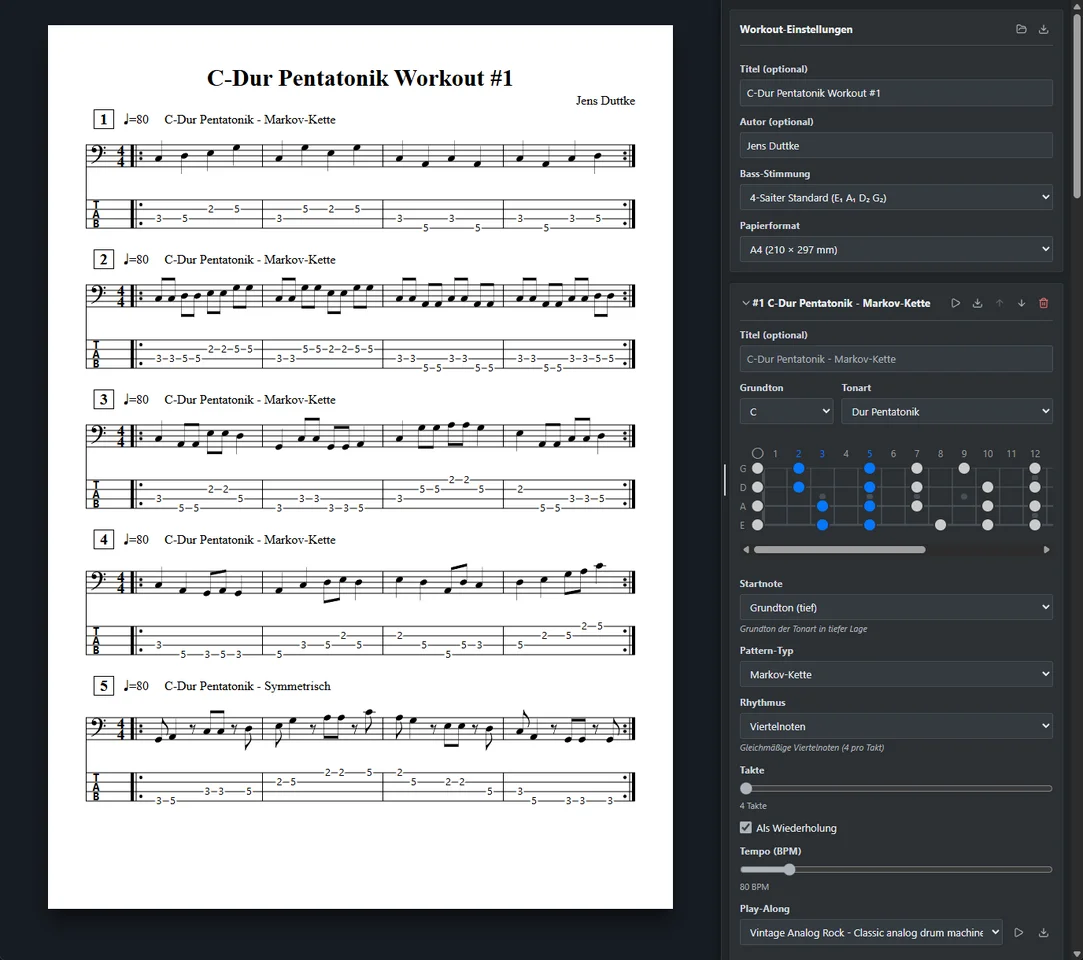Collapse the #1 C-Dur Pentatonik section
This screenshot has width=1083, height=960.
click(x=745, y=303)
